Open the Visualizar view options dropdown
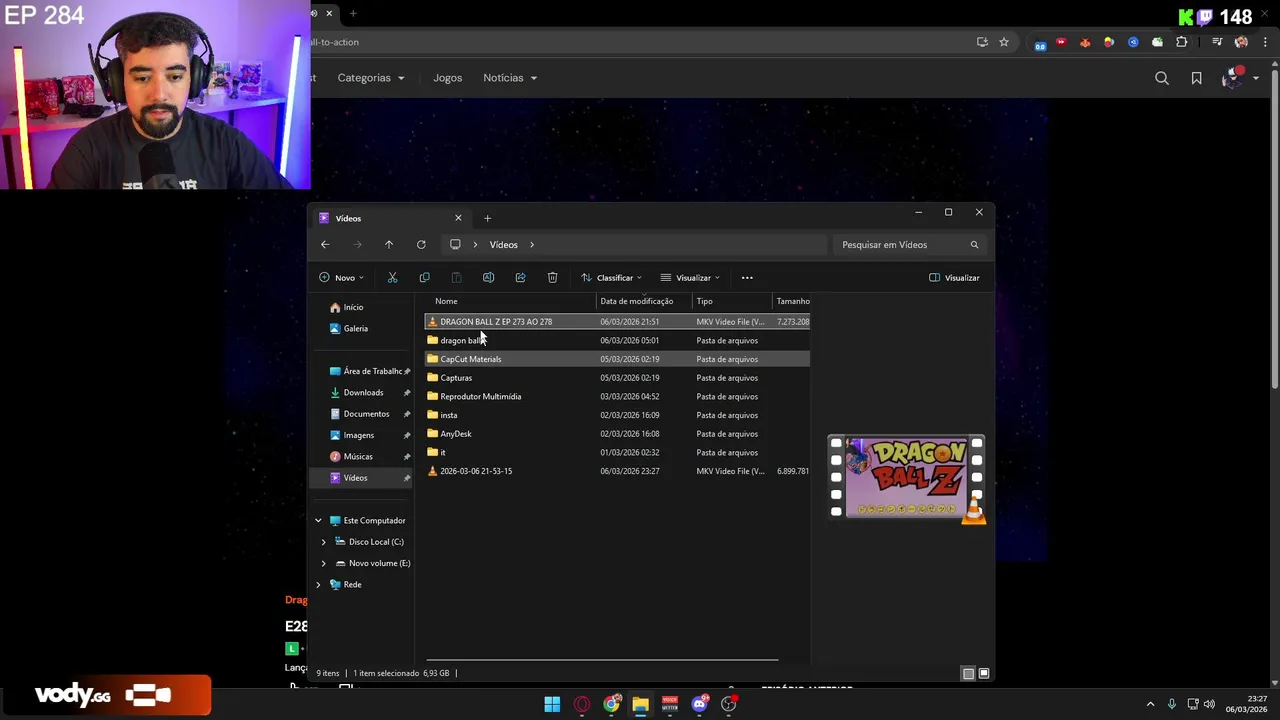The height and width of the screenshot is (720, 1280). click(x=690, y=277)
